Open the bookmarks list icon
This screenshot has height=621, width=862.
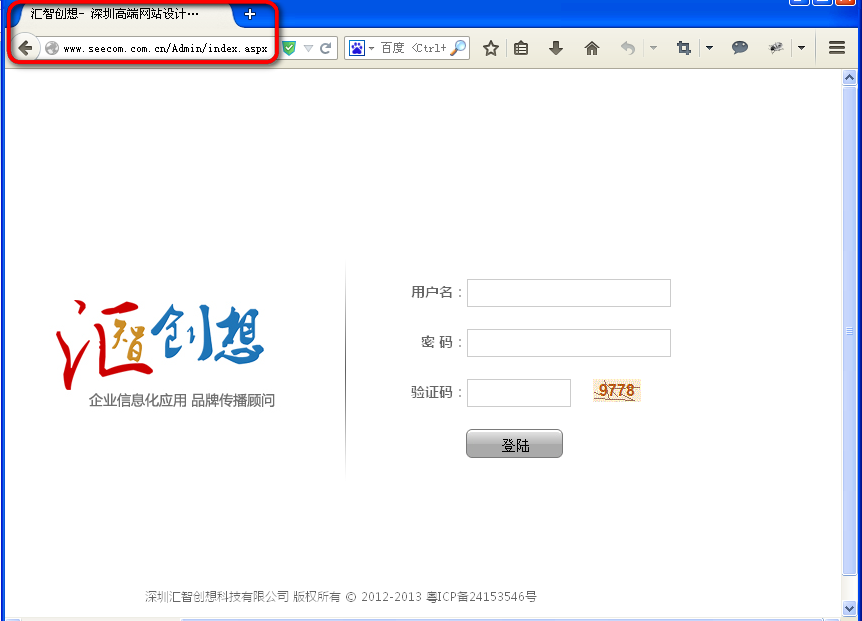click(x=521, y=48)
